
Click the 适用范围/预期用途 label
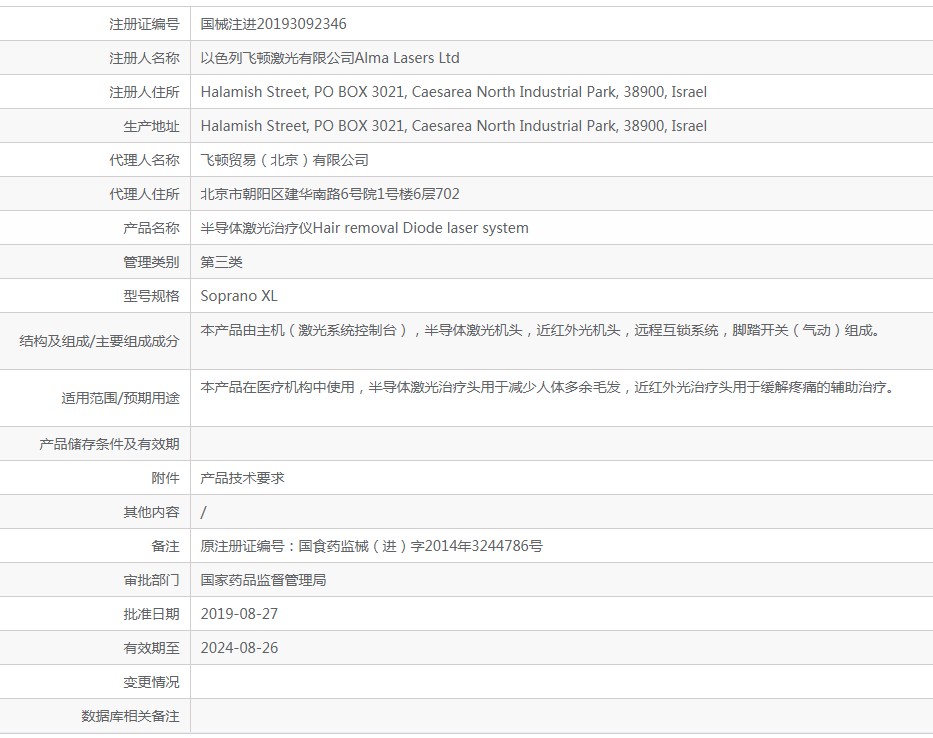pos(120,398)
